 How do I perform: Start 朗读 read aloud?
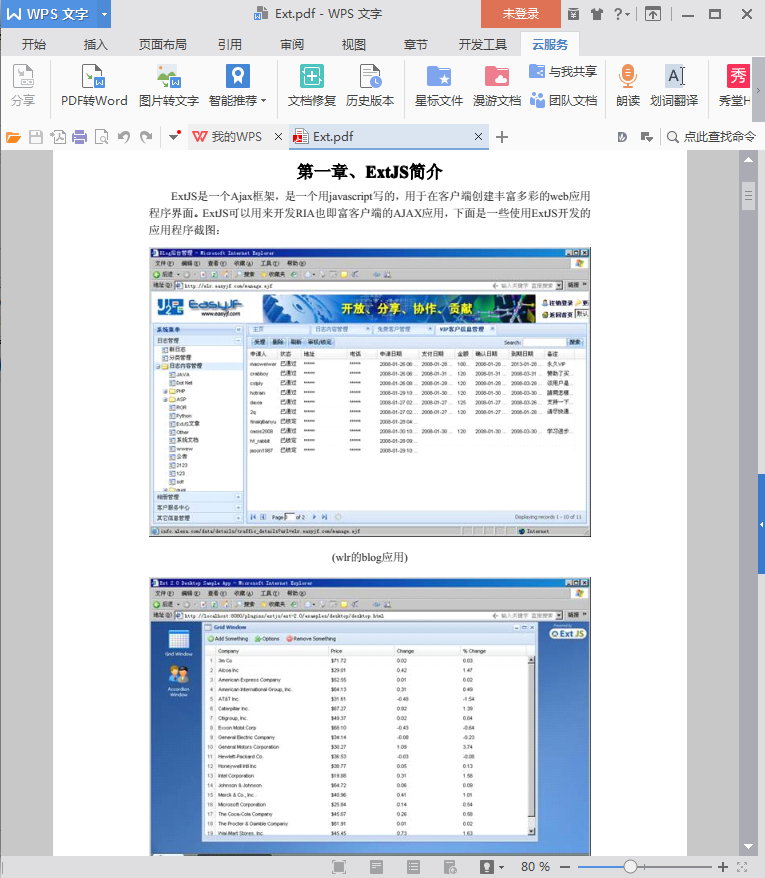click(628, 86)
